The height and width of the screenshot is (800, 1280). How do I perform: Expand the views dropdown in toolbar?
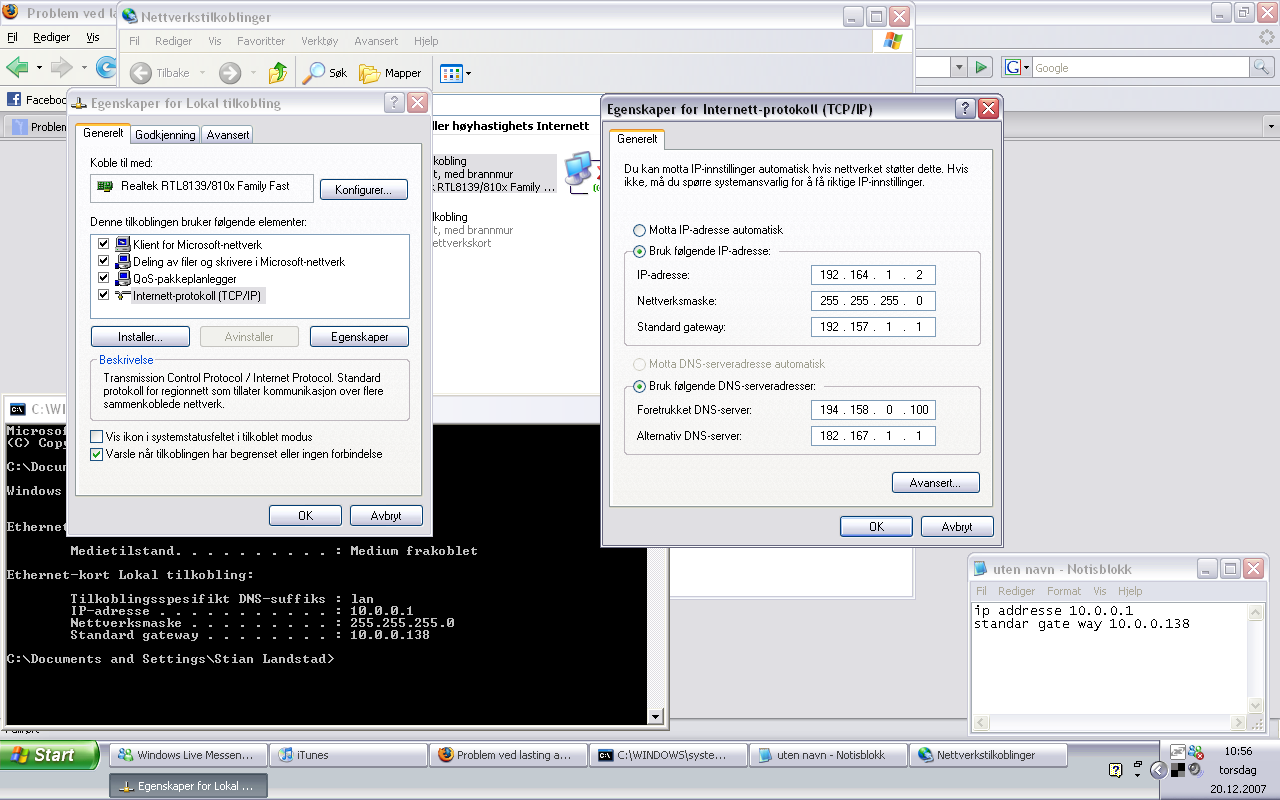468,73
